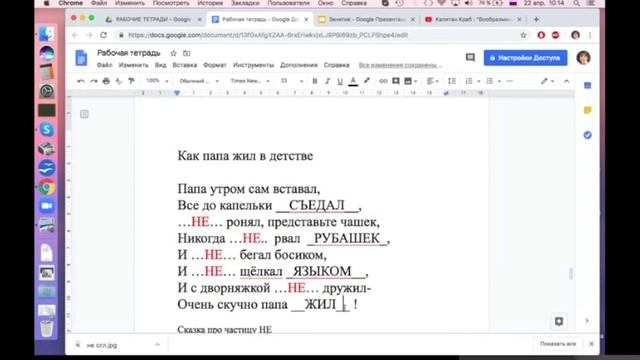This screenshot has height=360, width=640.
Task: Open the downloaded file не сгл.jpg
Action: point(102,345)
